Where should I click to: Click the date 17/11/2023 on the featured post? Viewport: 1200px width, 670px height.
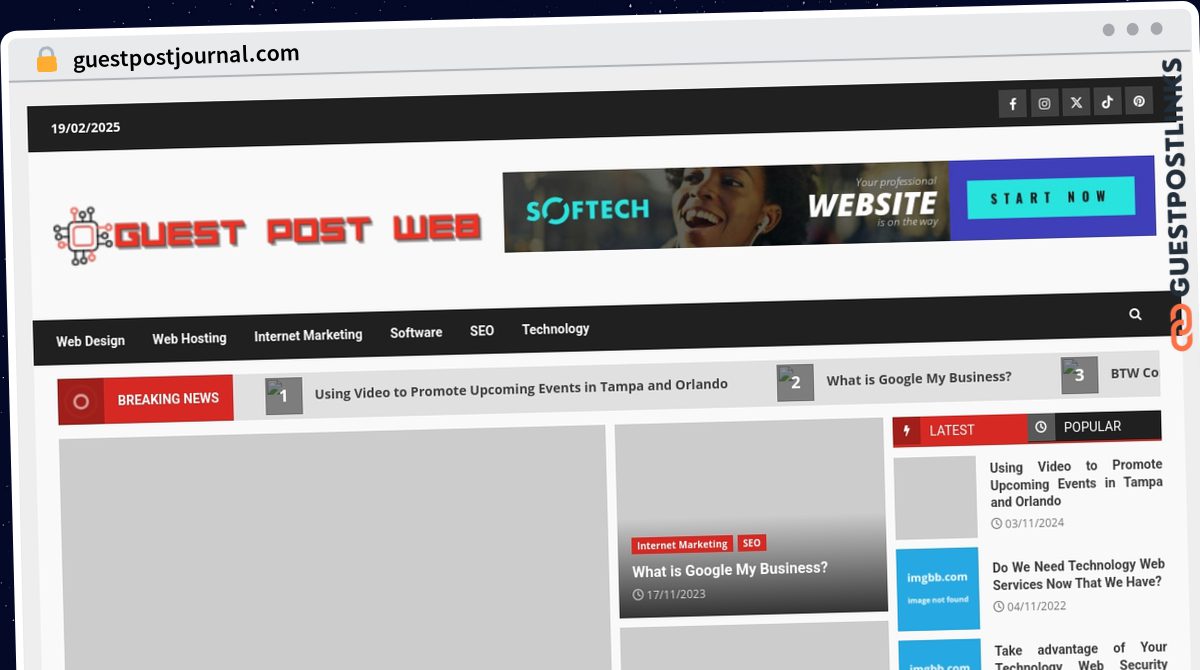(x=669, y=594)
